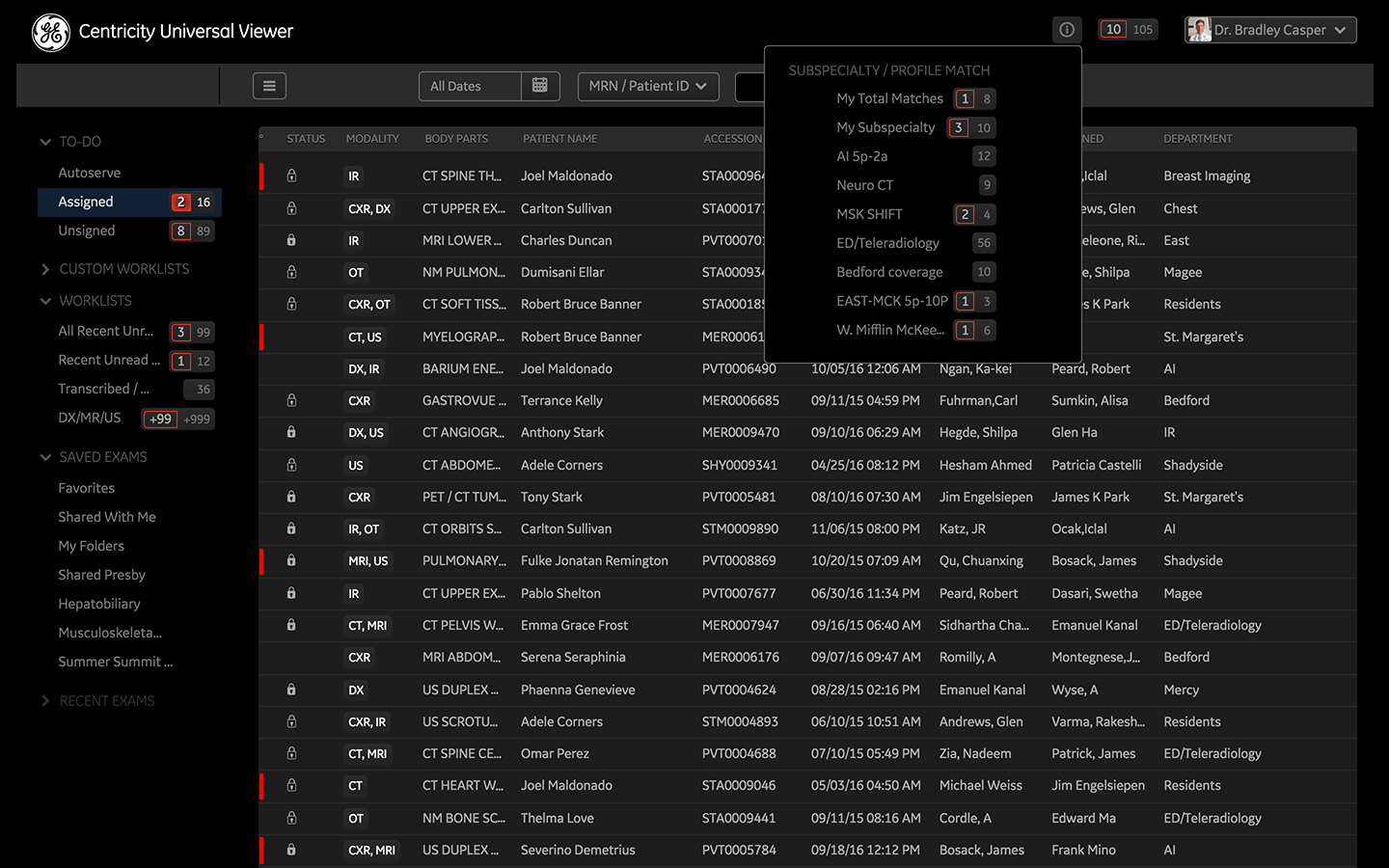Open the info icon in header
The width and height of the screenshot is (1389, 868).
(x=1067, y=30)
